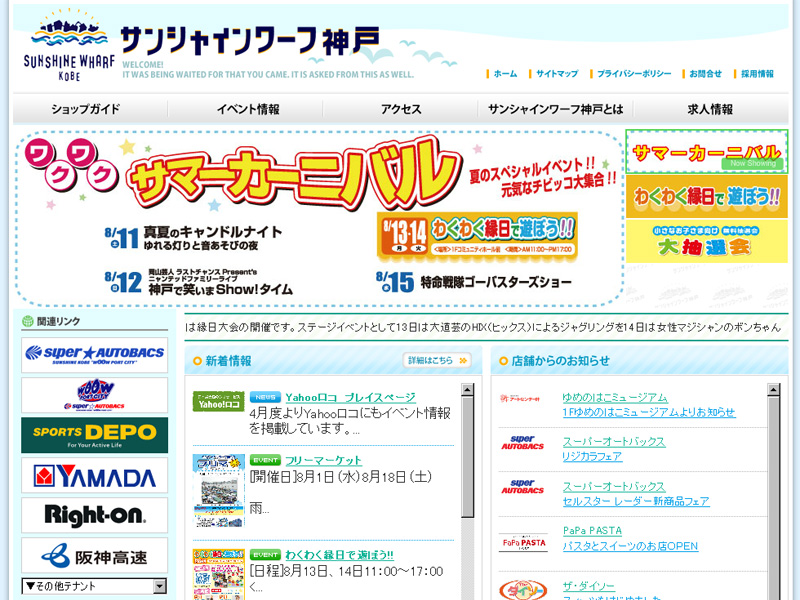Click the Yahoo!ロコ green thumbnail icon

[218, 402]
